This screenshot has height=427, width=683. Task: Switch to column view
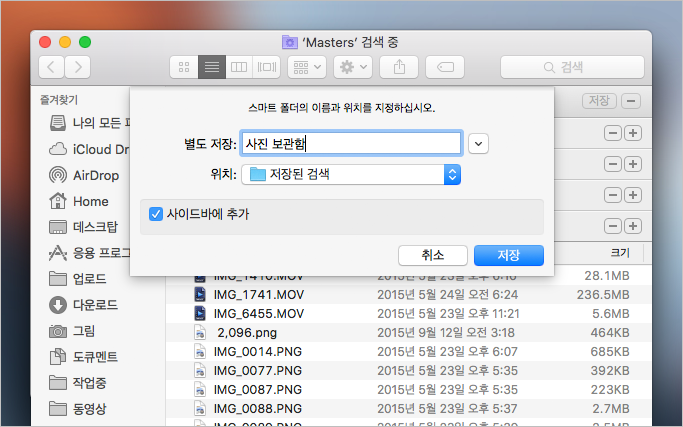tap(239, 67)
